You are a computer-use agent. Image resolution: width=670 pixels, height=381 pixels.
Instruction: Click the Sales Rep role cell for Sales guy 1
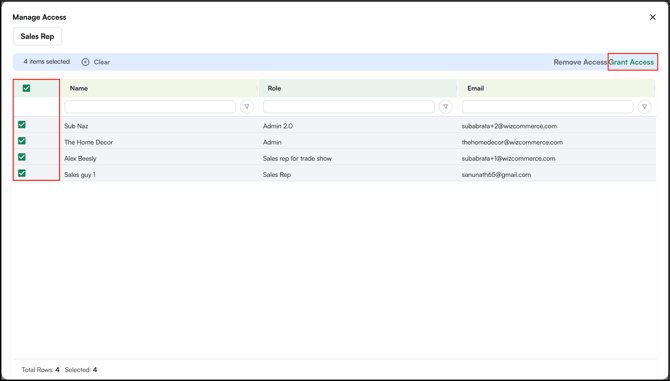click(x=277, y=175)
